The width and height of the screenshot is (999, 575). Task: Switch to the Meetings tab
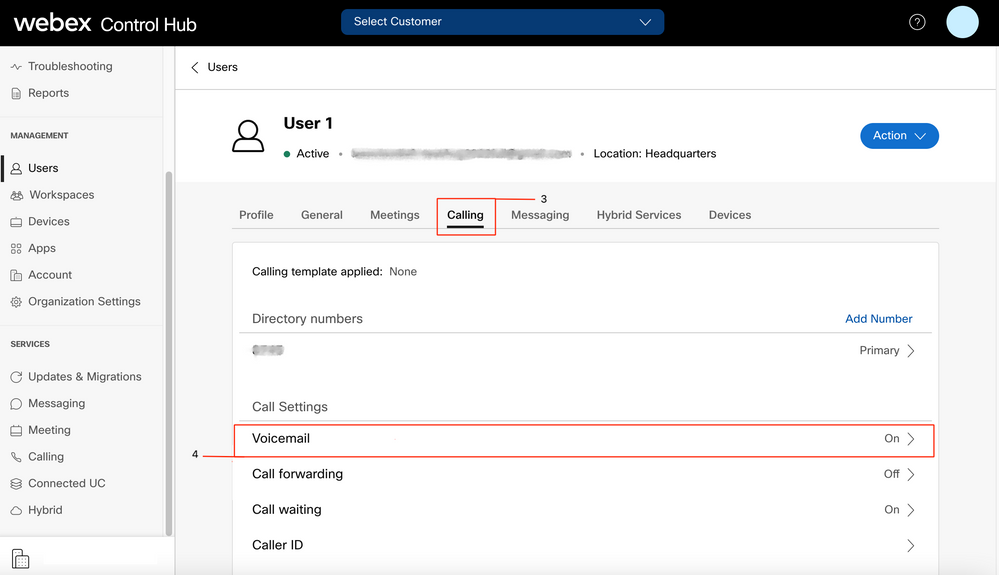click(395, 215)
